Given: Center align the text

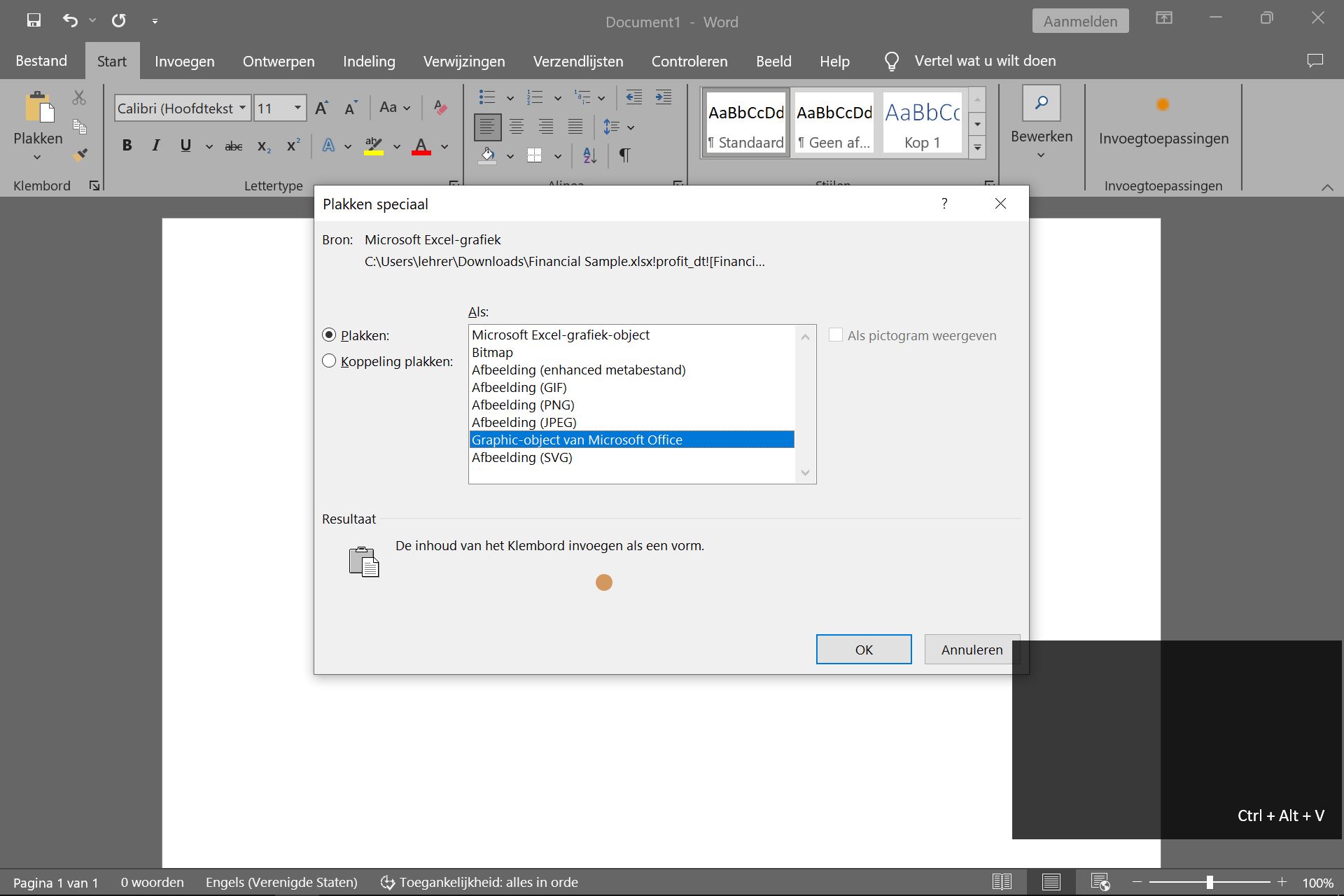Looking at the screenshot, I should [517, 127].
